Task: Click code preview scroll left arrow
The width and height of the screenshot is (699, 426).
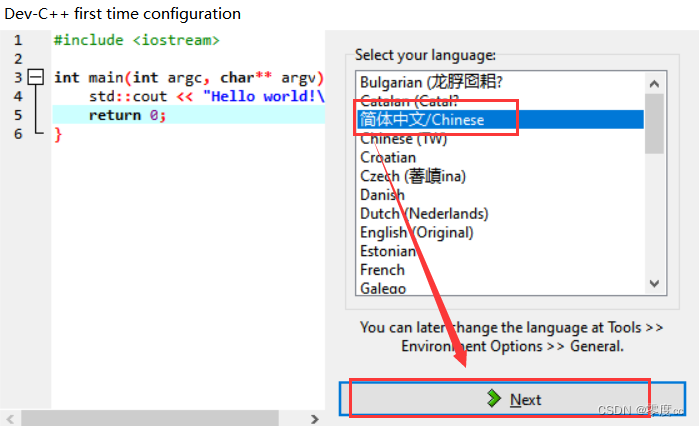Action: tap(10, 419)
